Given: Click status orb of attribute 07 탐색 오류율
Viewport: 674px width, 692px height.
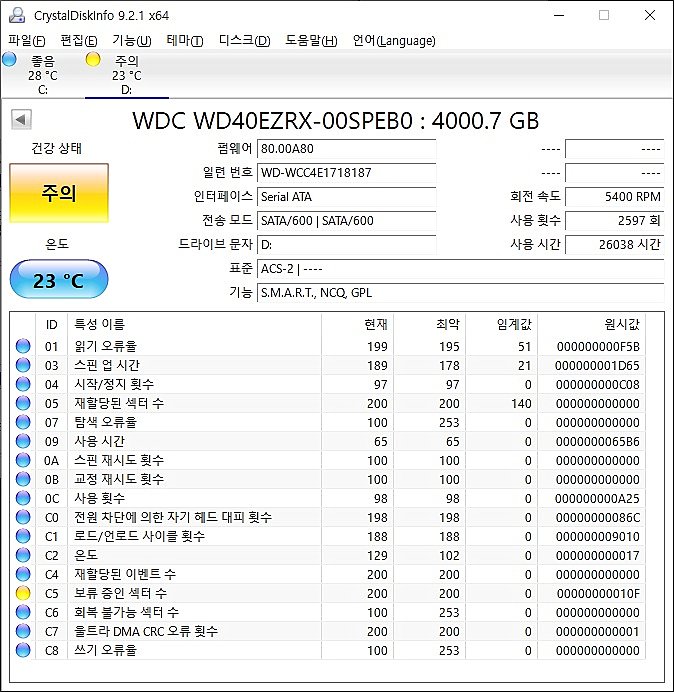Looking at the screenshot, I should tap(23, 422).
